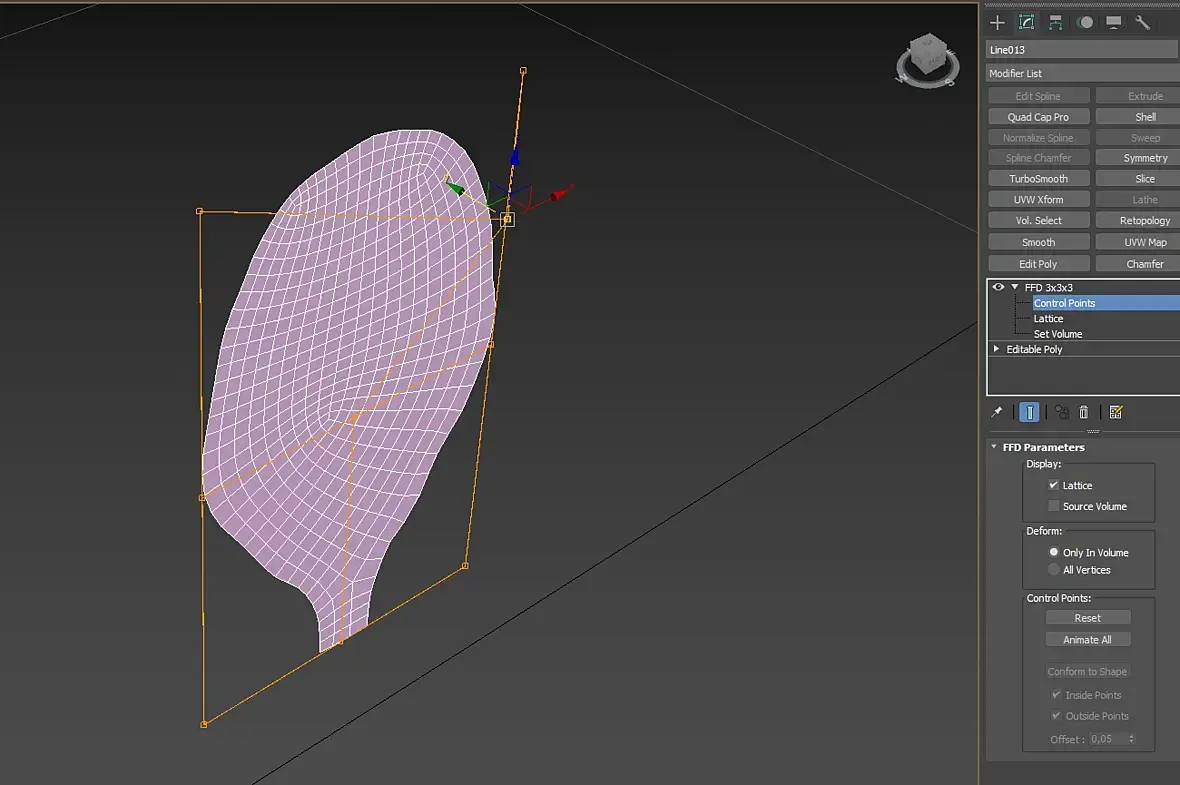Apply the Edit Poly modifier
The width and height of the screenshot is (1180, 785).
pyautogui.click(x=1039, y=264)
